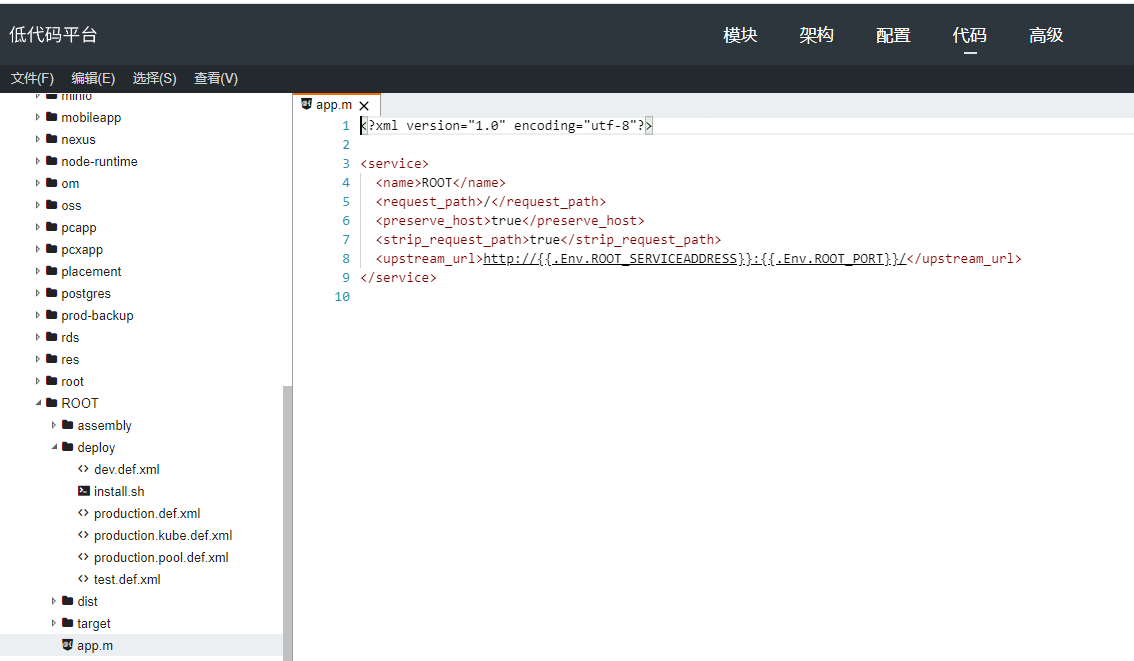Viewport: 1134px width, 661px height.
Task: Expand the assembly folder
Action: 54,425
